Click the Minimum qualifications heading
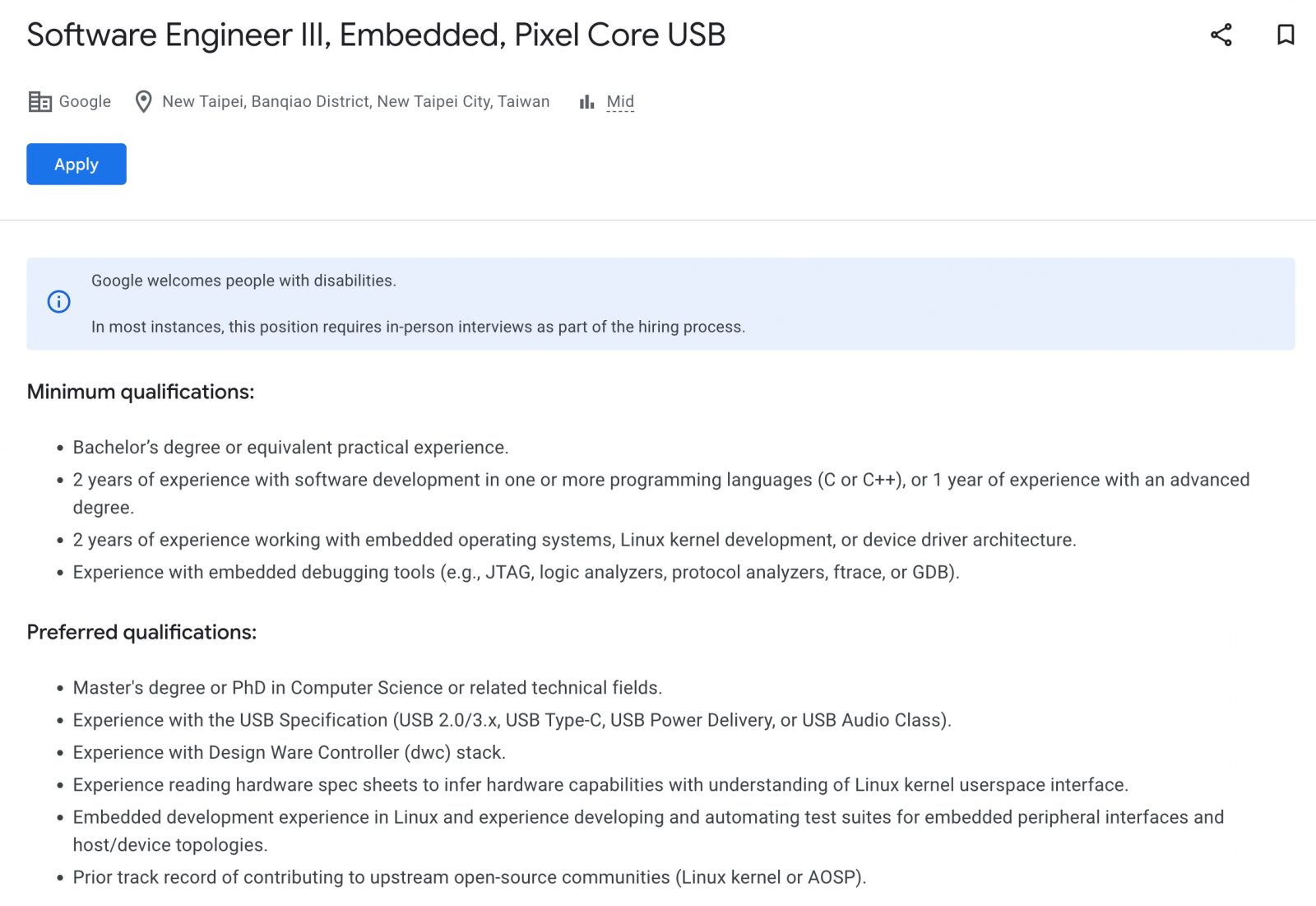1316x906 pixels. (x=141, y=392)
